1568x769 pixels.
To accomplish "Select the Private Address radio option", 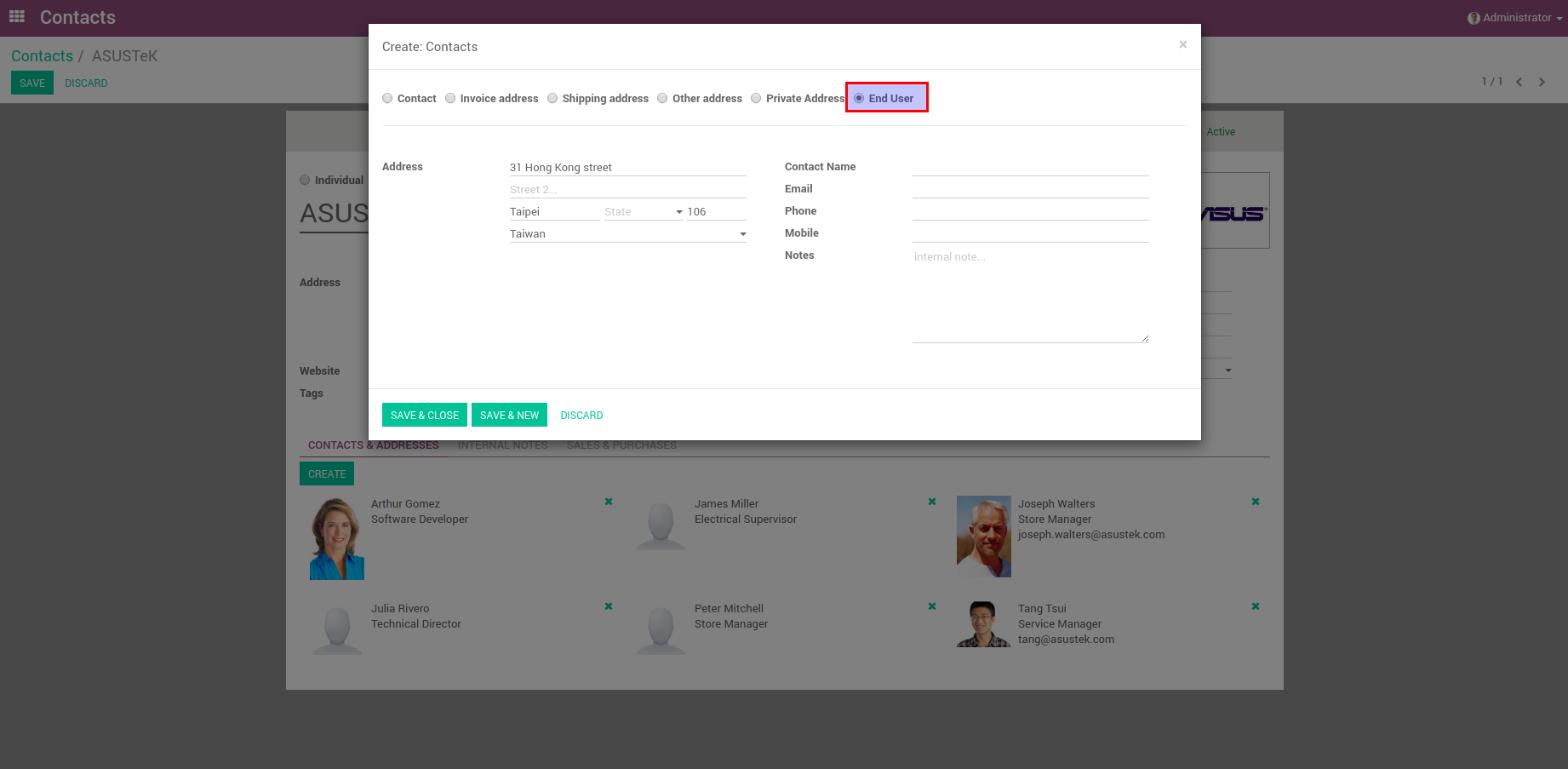I will click(x=756, y=98).
